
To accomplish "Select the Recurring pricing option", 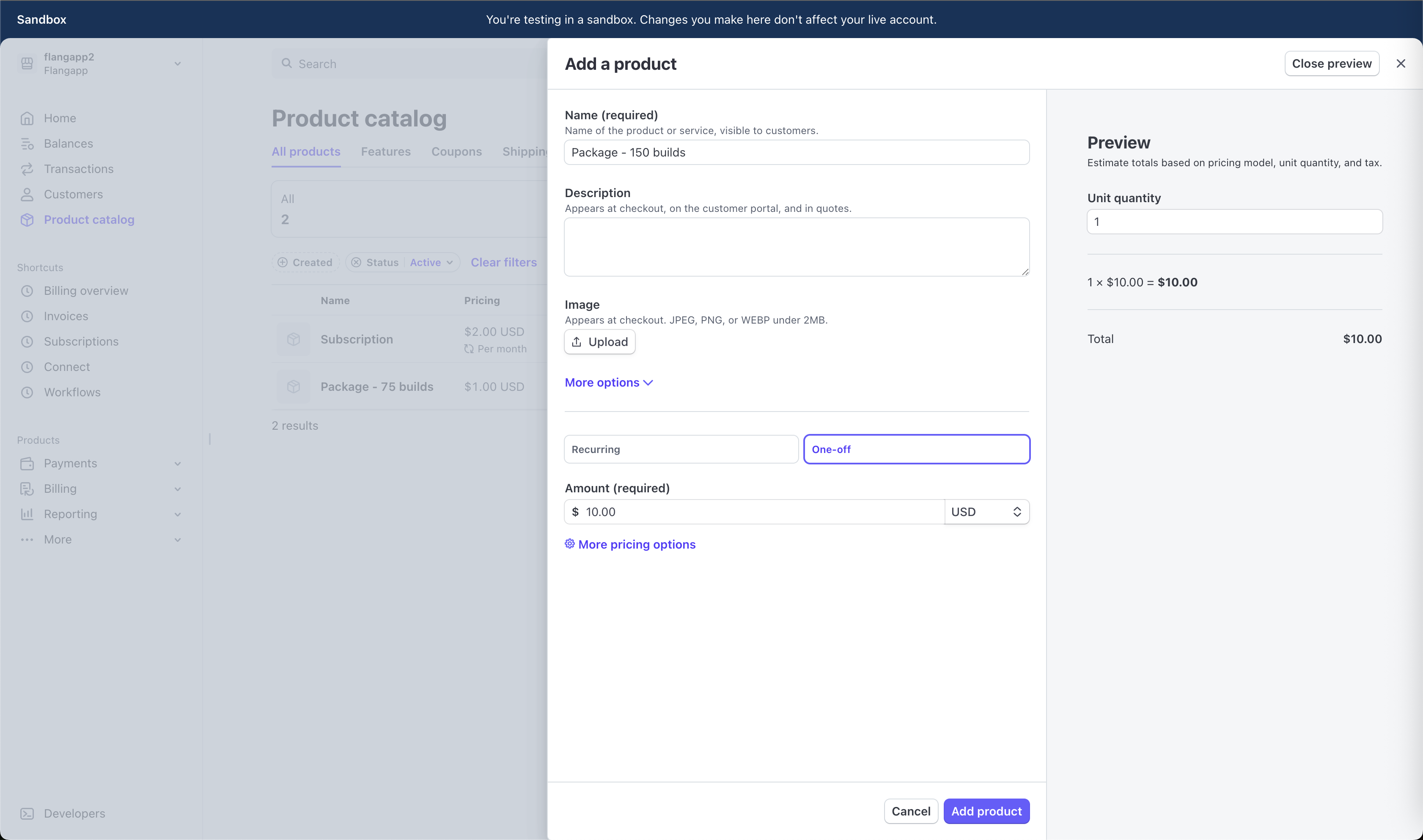I will [x=681, y=450].
